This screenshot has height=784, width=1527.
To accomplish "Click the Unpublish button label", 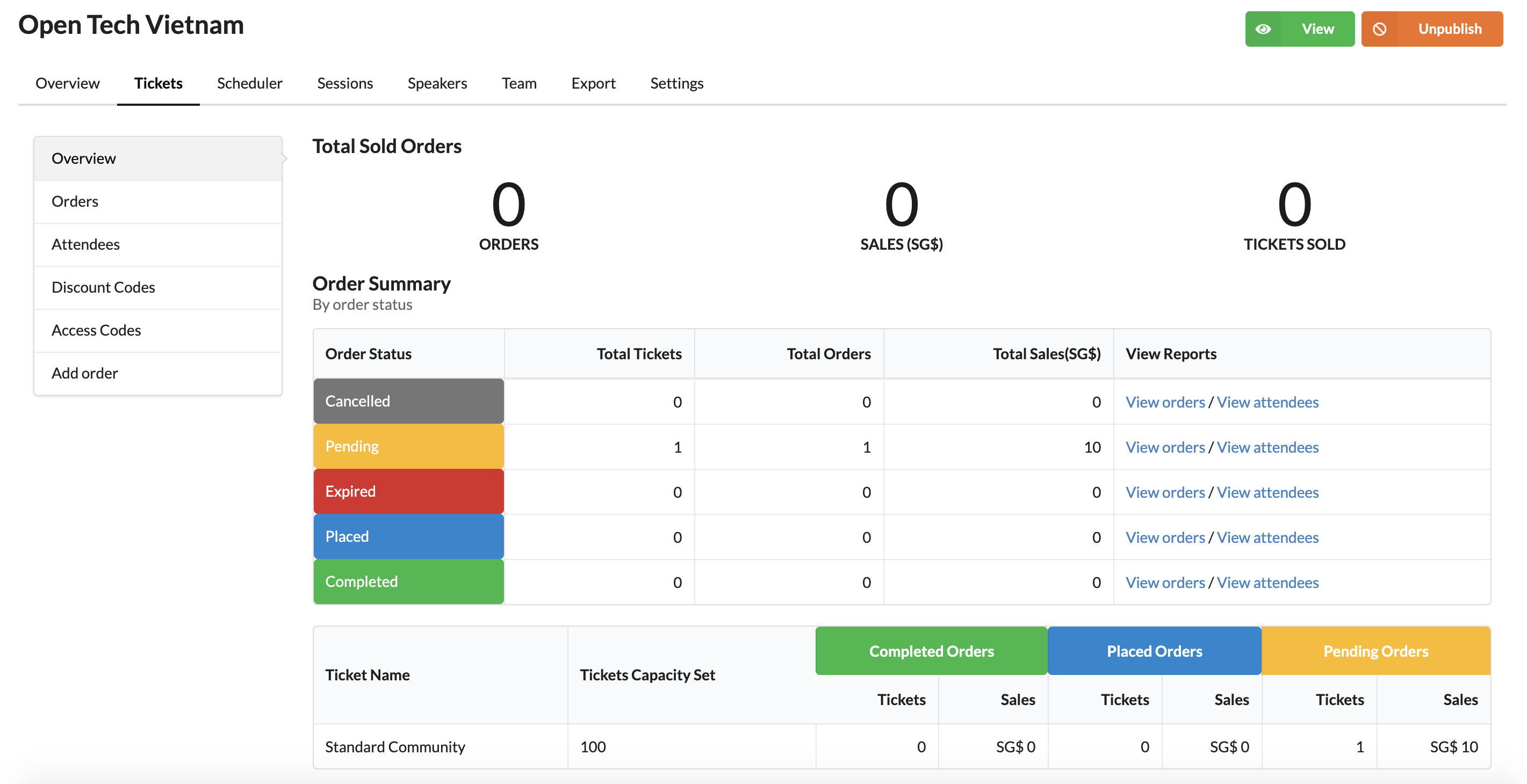I will (x=1449, y=29).
